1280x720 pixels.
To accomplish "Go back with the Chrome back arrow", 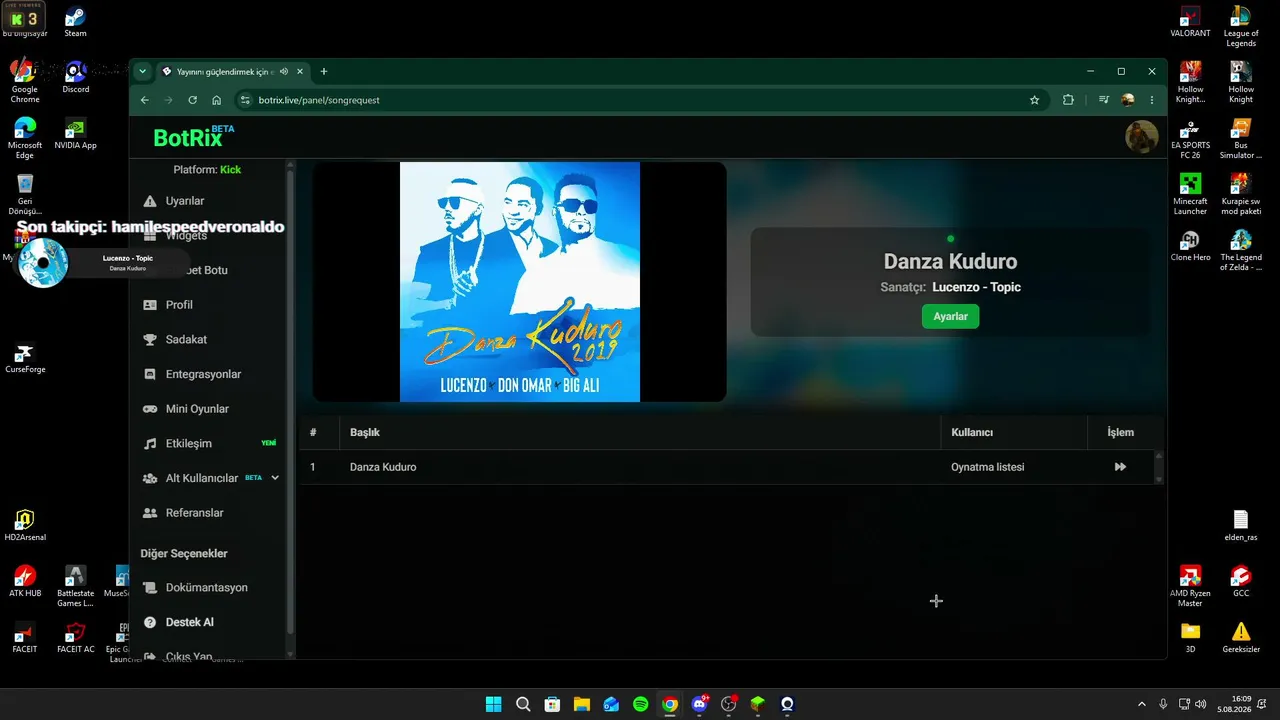I will coord(144,100).
